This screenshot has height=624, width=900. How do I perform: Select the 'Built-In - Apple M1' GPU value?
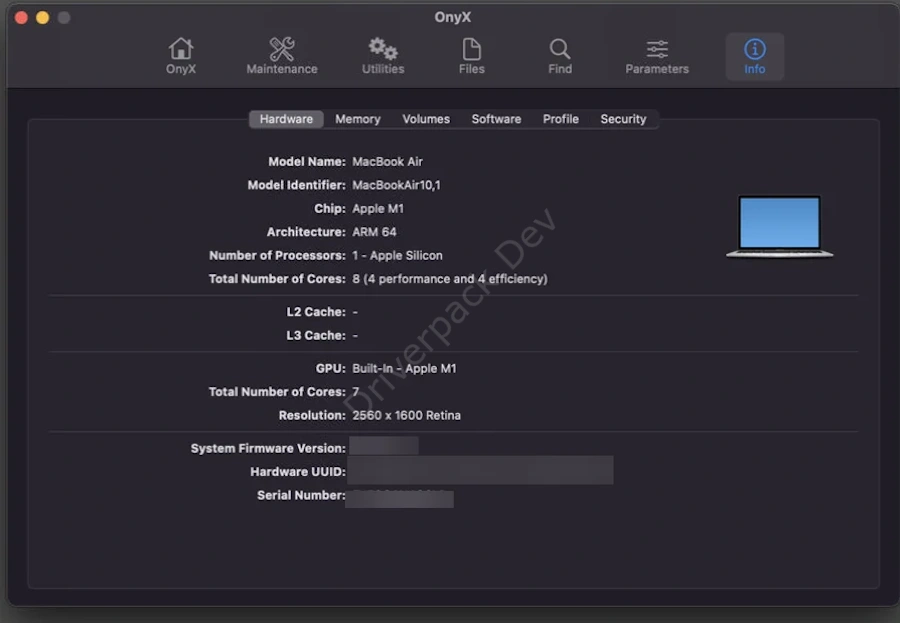(404, 369)
